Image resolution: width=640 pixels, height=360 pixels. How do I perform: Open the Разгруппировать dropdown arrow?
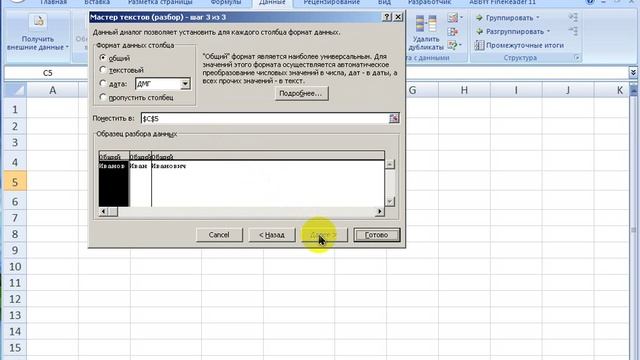click(x=548, y=31)
